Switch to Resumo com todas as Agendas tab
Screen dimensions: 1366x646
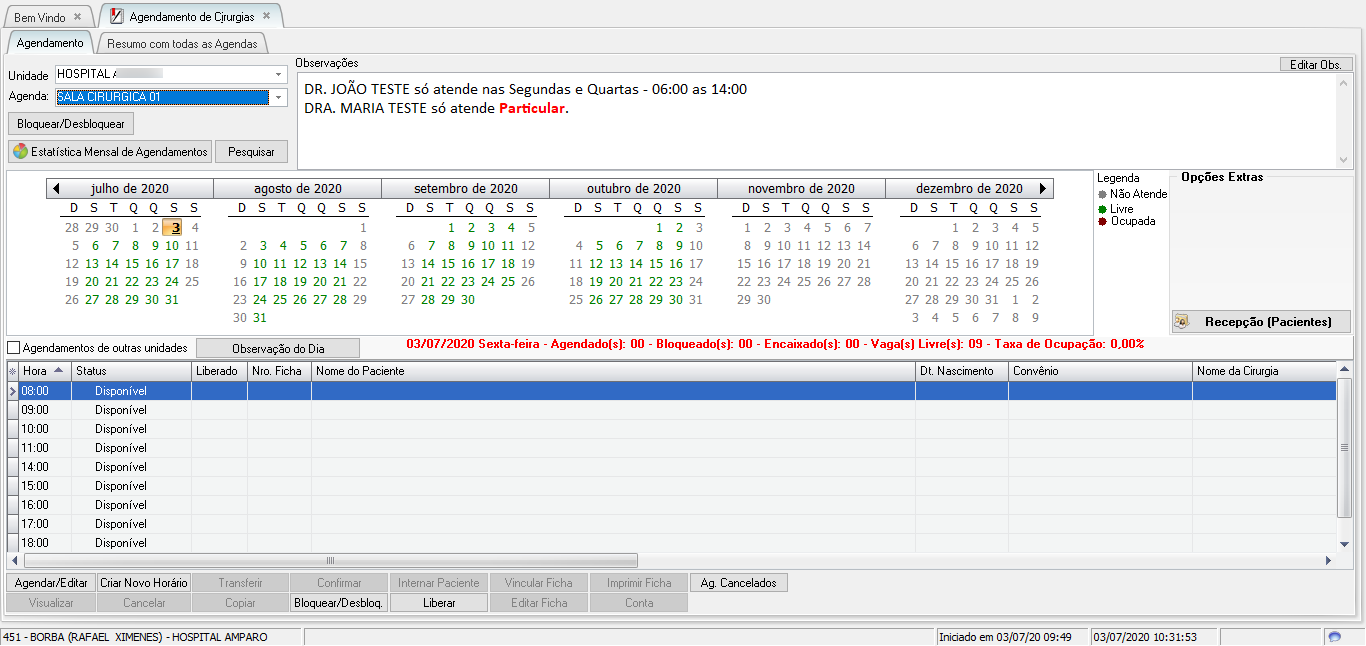[x=182, y=43]
